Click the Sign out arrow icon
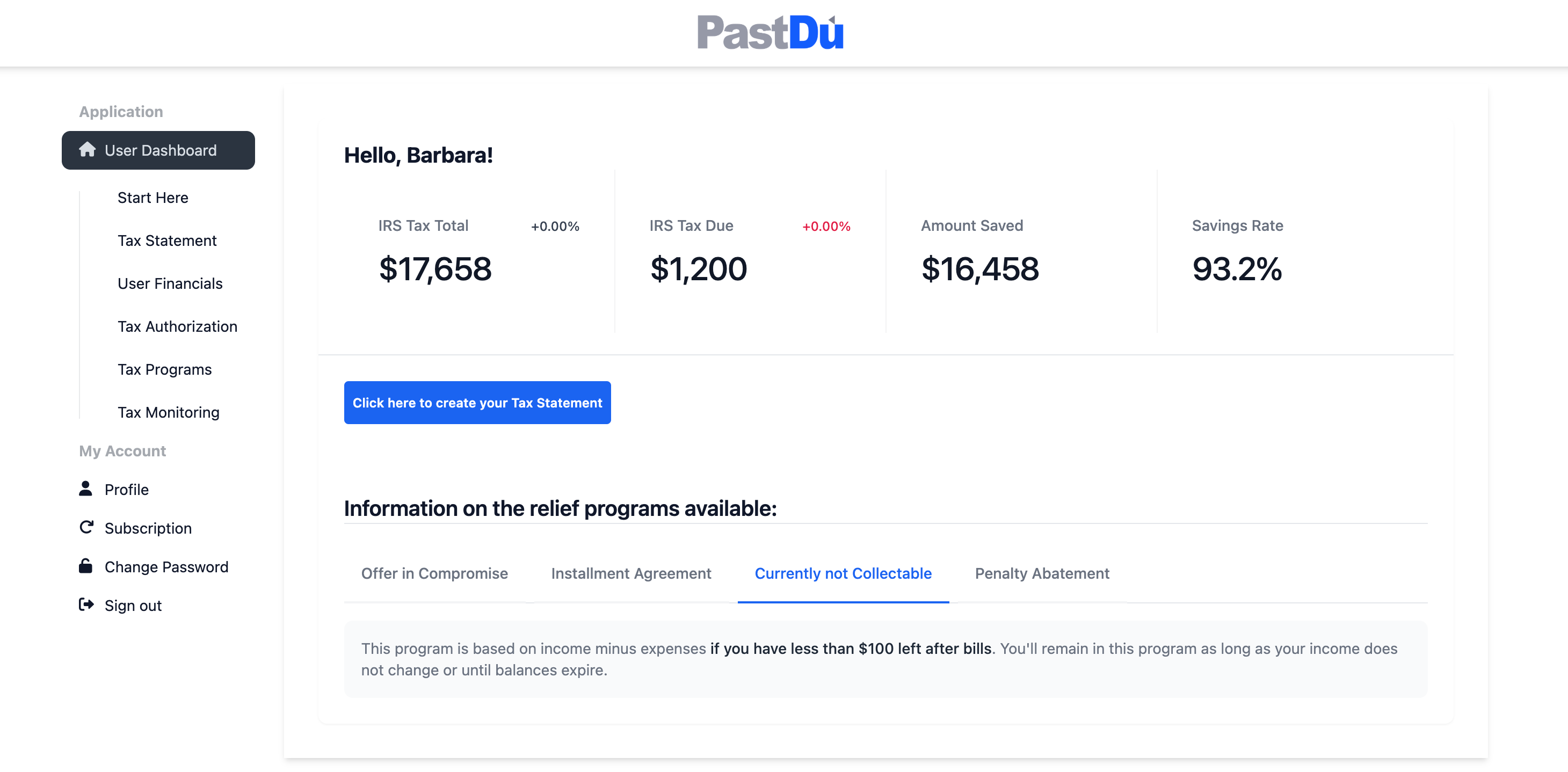 coord(86,605)
